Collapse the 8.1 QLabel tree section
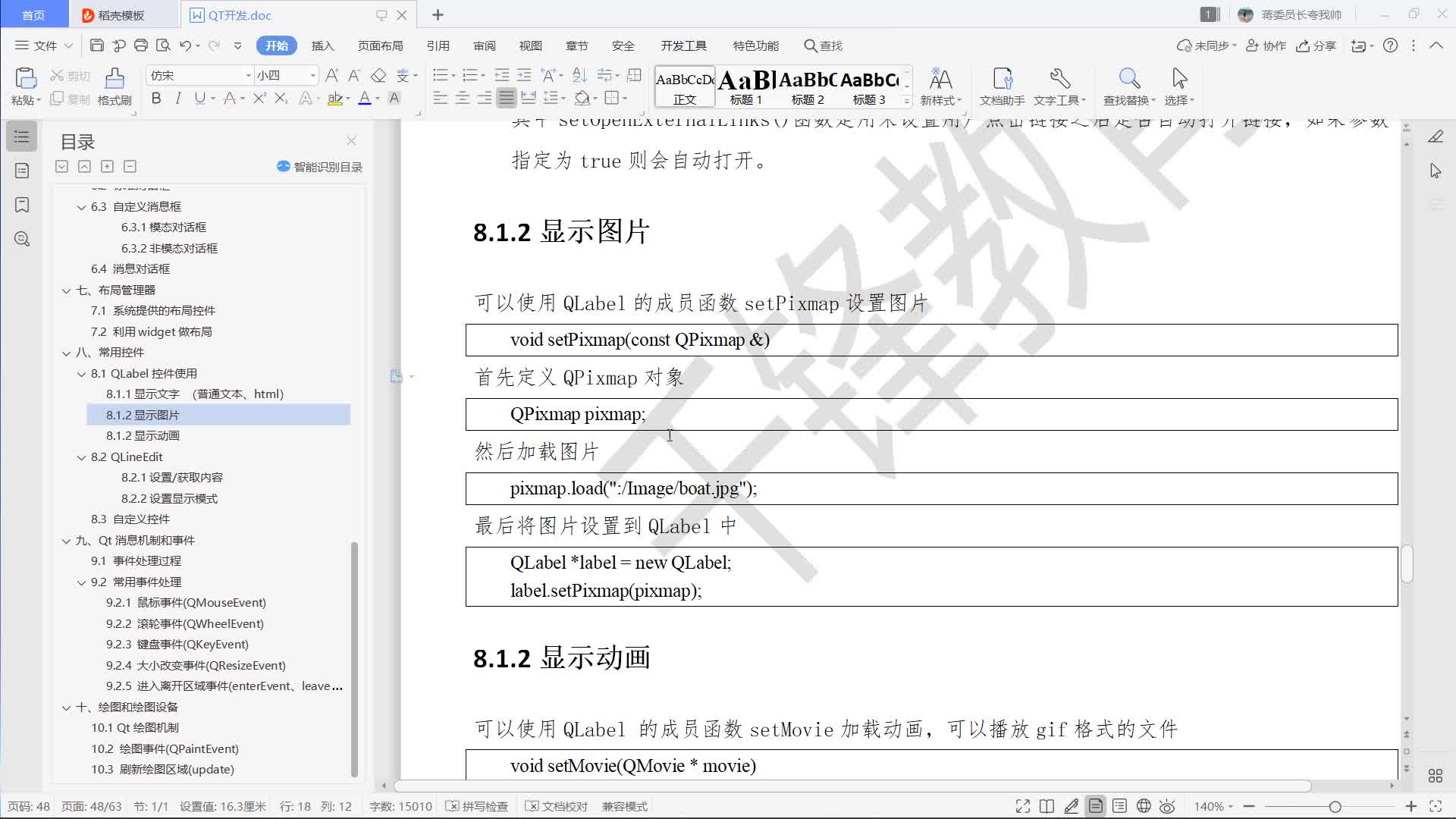Screen dimensions: 1456x819 tap(81, 374)
